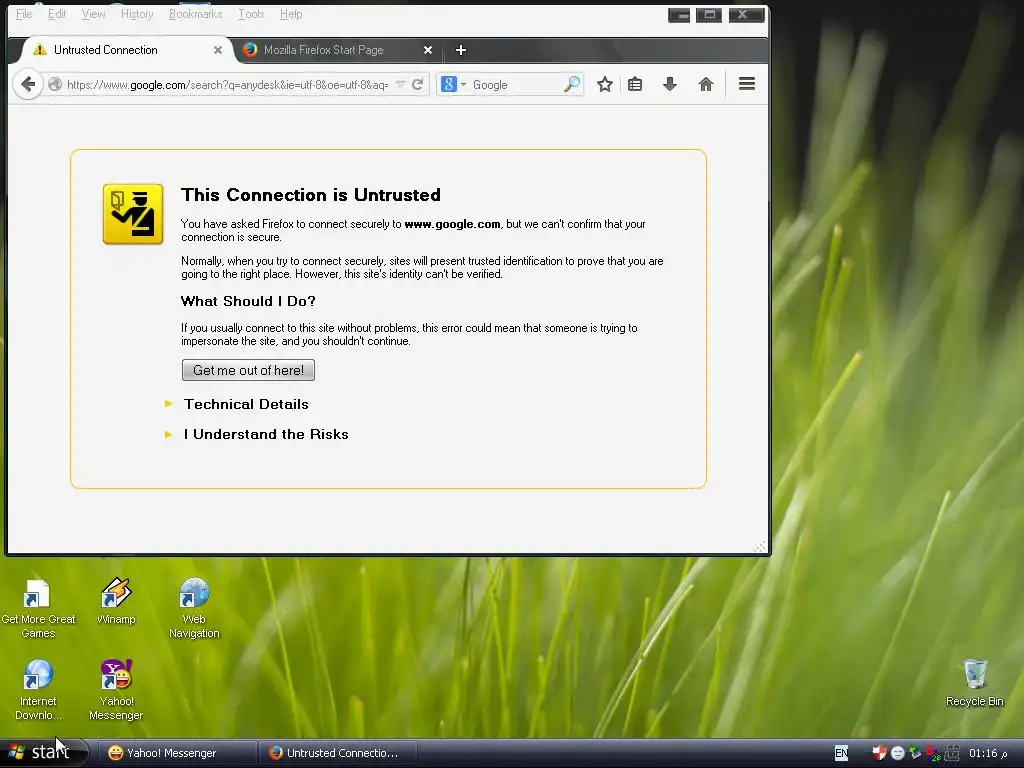The image size is (1024, 768).
Task: Bookmark this page with the star icon
Action: [605, 84]
